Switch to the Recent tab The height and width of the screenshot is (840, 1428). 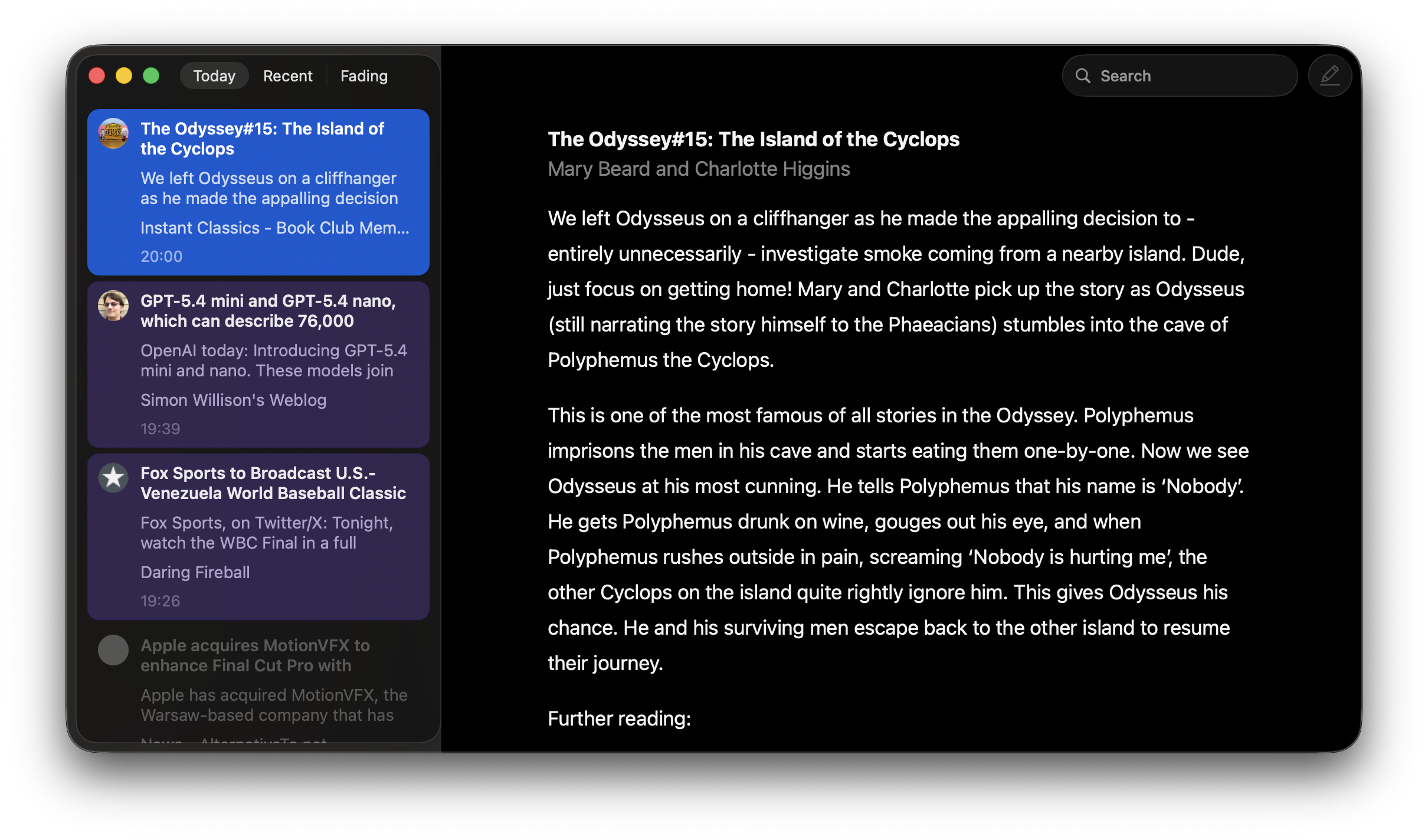(x=287, y=76)
